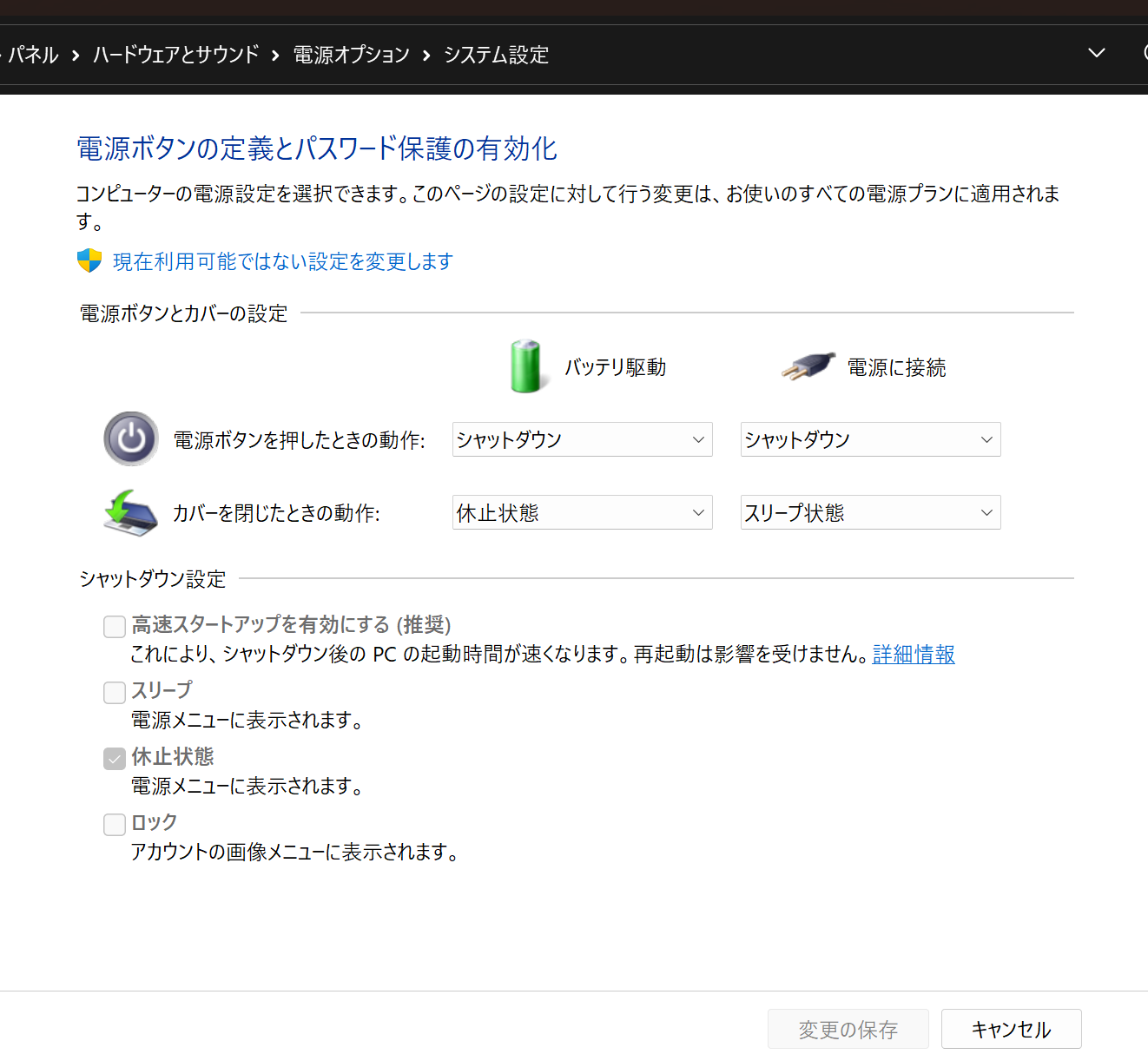Open the 詳細情報 link
Screen dimensions: 1148x1054
click(x=914, y=654)
